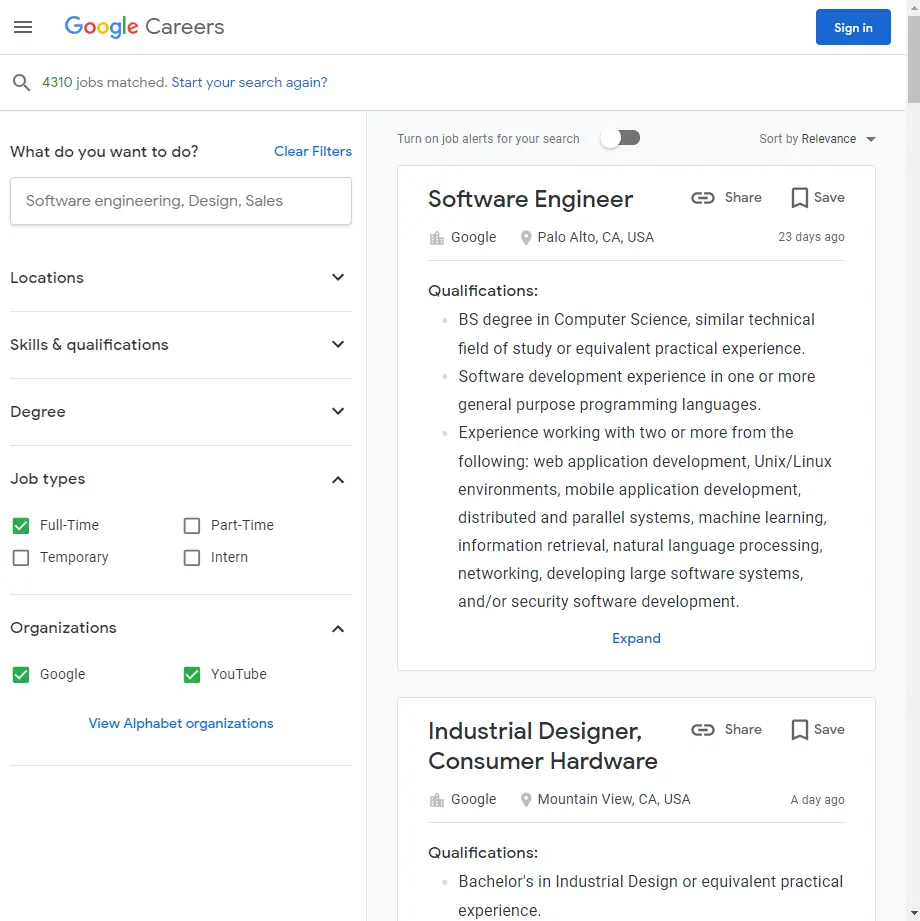The height and width of the screenshot is (921, 920).
Task: Uncheck the Full-Time checkbox
Action: point(21,526)
